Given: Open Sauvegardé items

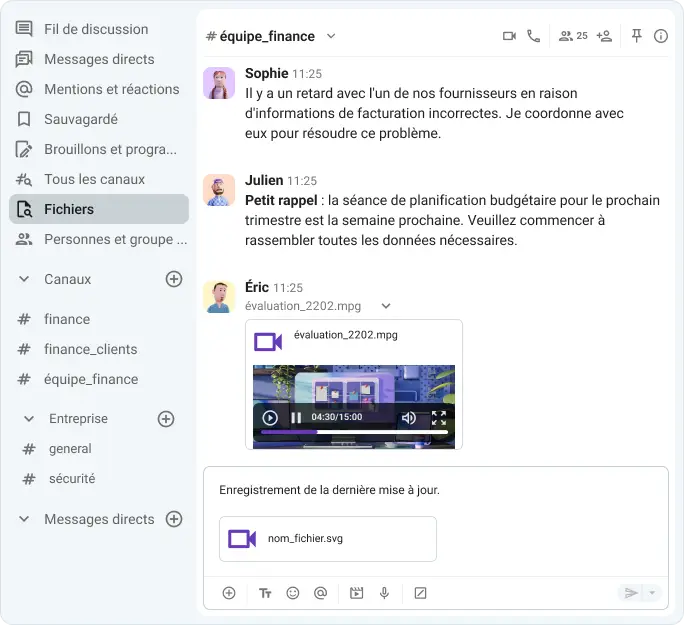Looking at the screenshot, I should point(99,119).
